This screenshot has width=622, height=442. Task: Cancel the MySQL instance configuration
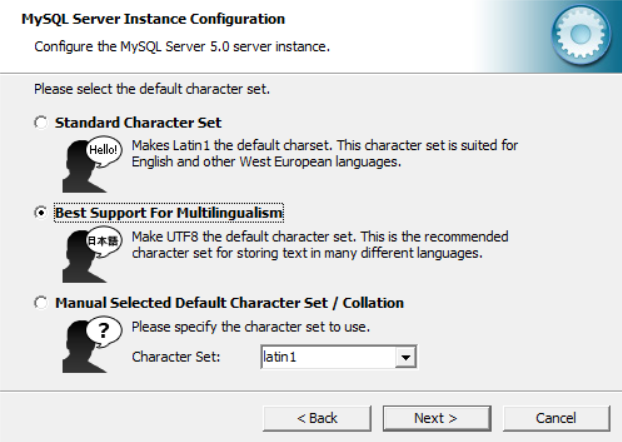coord(556,418)
